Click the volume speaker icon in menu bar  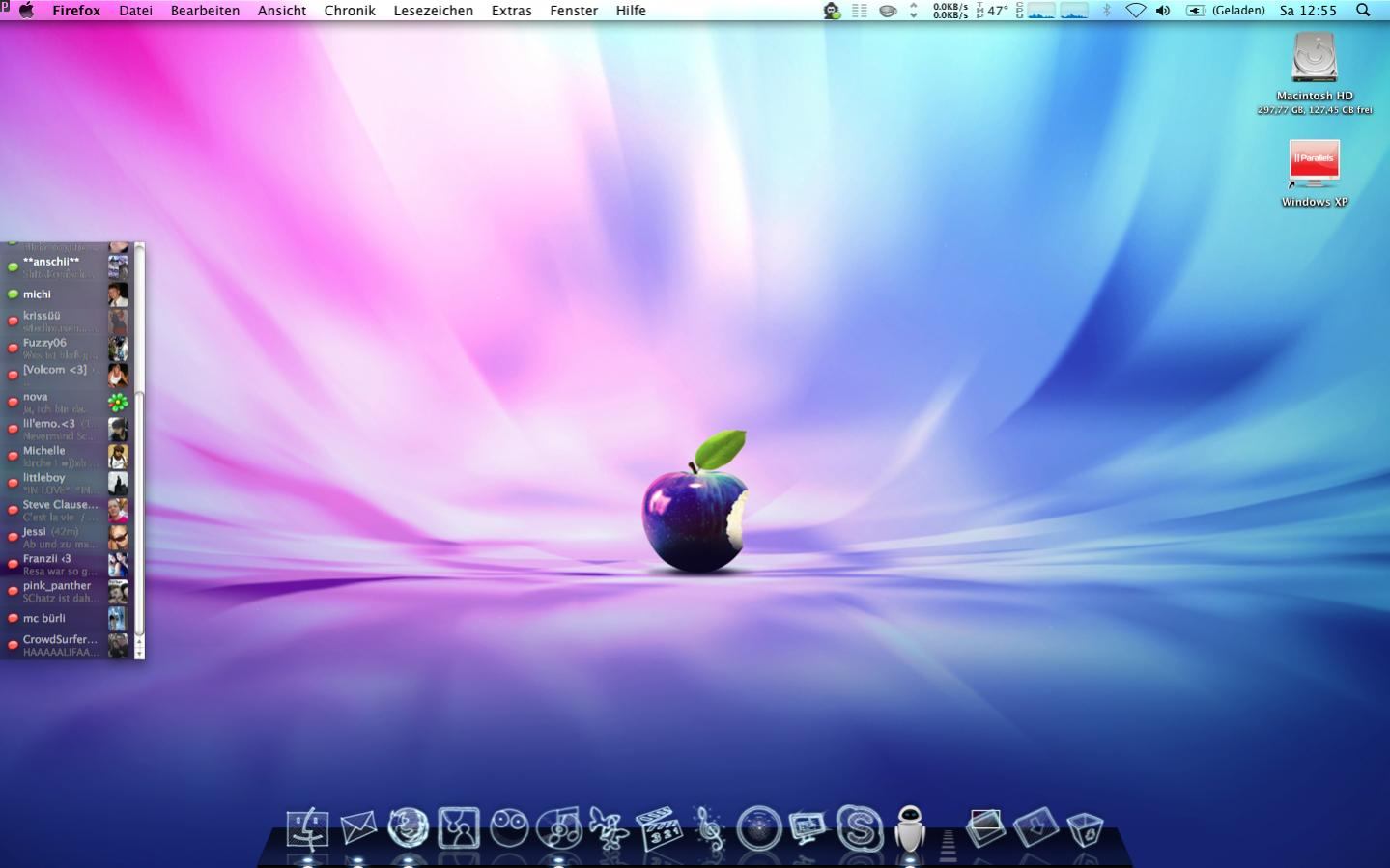point(1163,11)
